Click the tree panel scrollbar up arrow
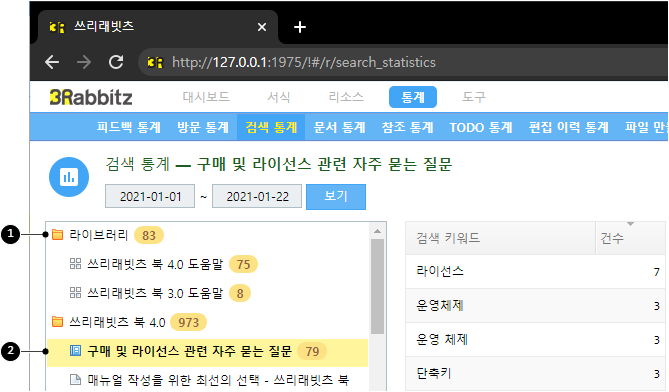 click(x=377, y=231)
